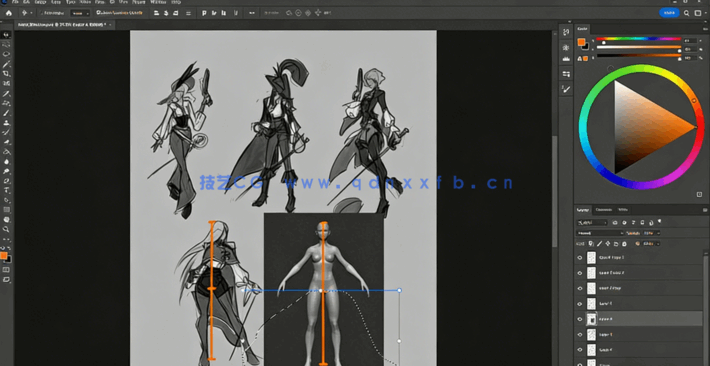Screen dimensions: 710x366
Task: Click the small square icon below the color wheel
Action: coord(699,194)
